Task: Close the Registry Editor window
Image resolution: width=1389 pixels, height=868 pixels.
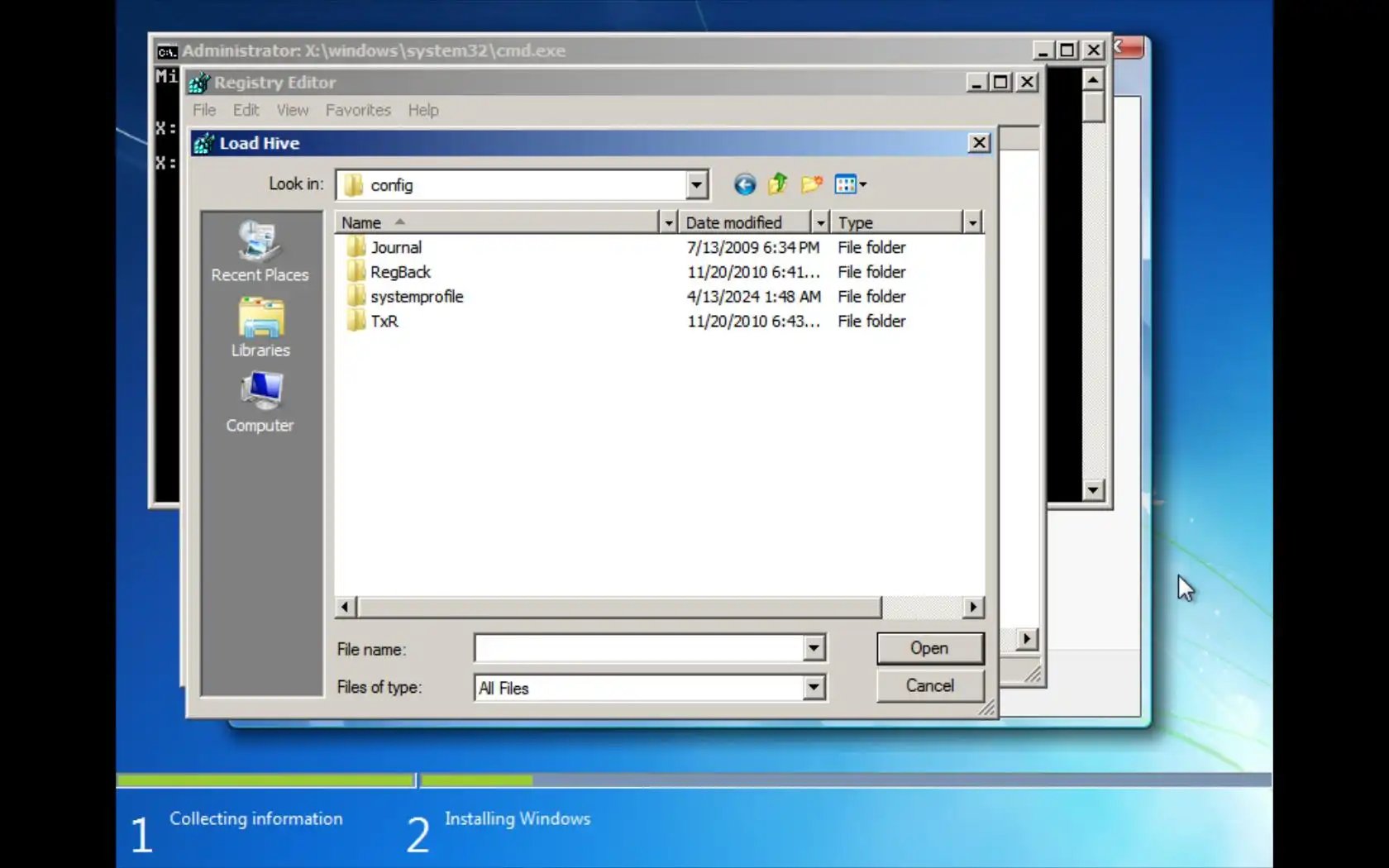Action: click(1027, 82)
